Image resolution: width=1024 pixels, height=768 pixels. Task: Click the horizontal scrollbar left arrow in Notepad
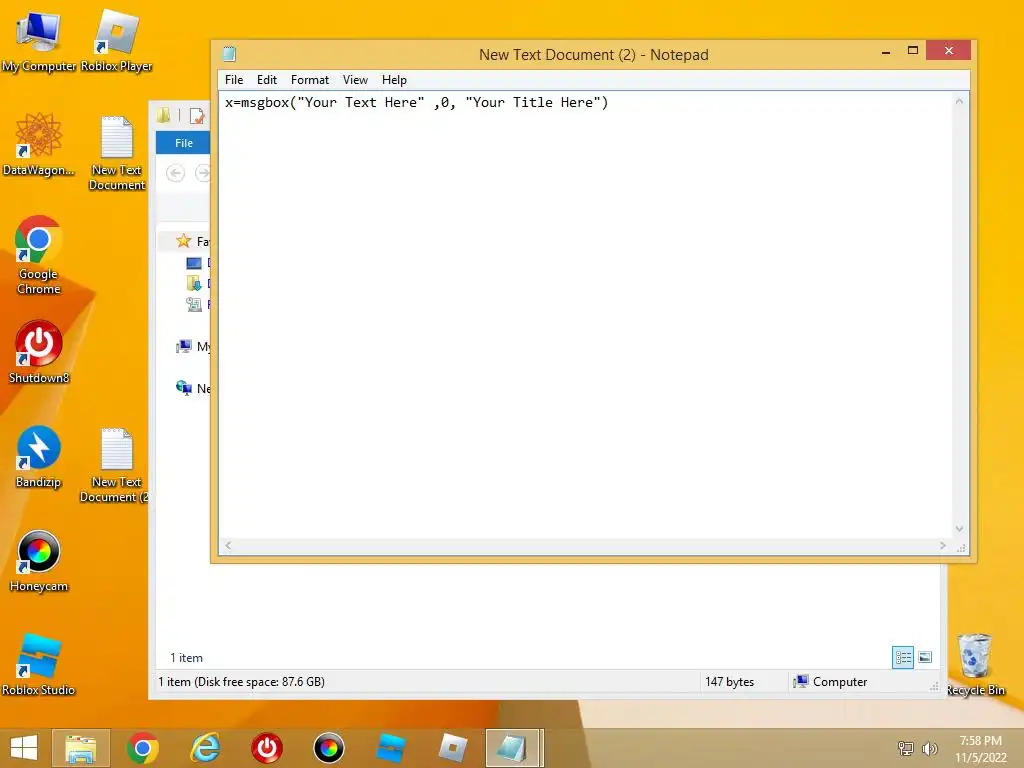coord(228,545)
